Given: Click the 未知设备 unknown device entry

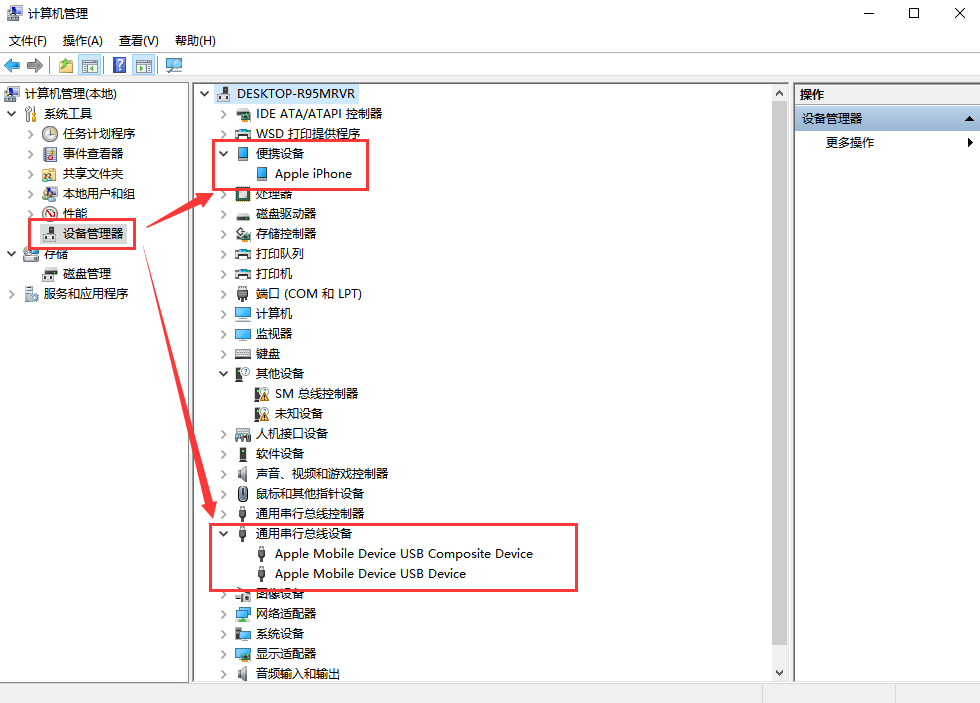Looking at the screenshot, I should (x=299, y=414).
